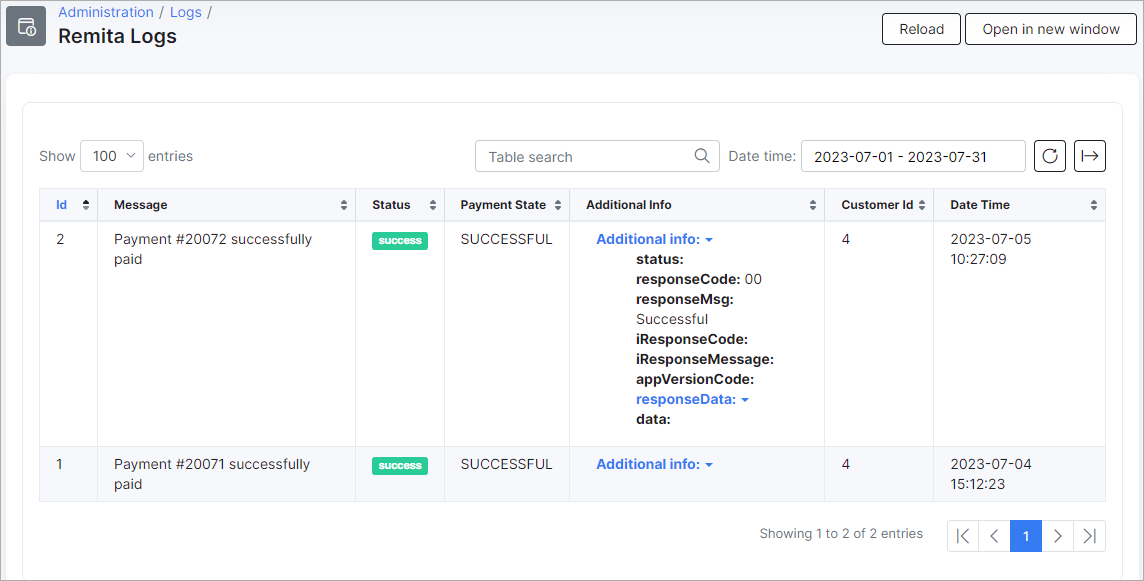
Task: Open the Administration breadcrumb link
Action: coord(106,12)
